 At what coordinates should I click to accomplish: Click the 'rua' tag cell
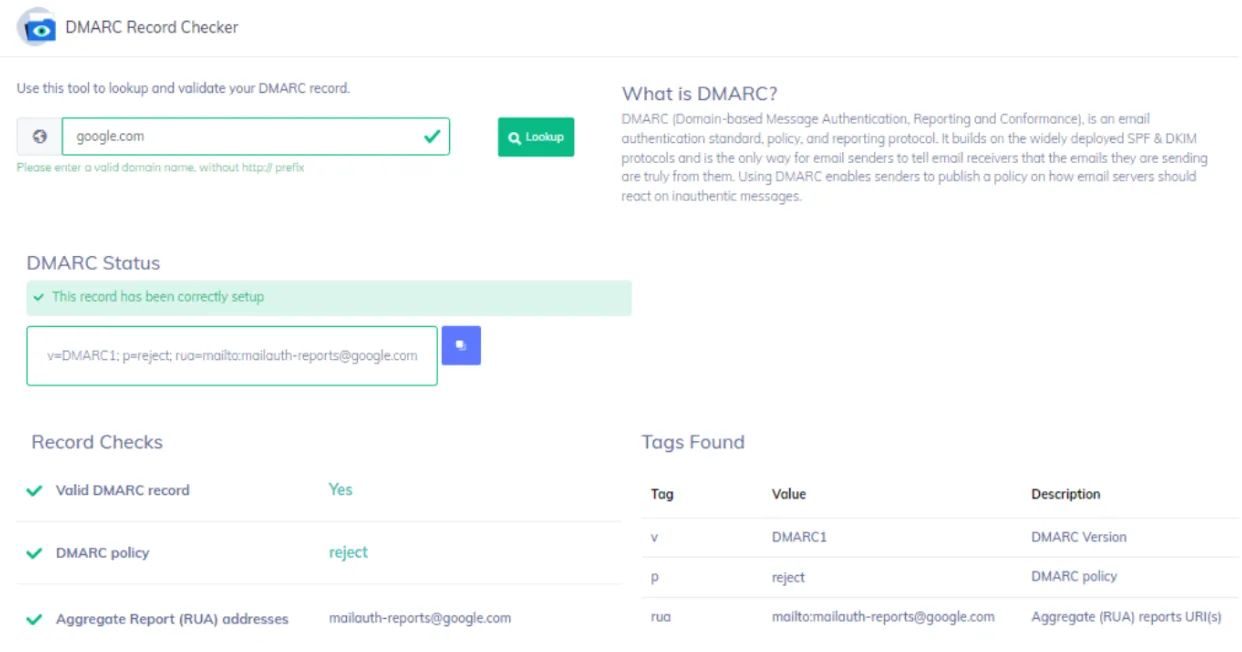tap(660, 617)
